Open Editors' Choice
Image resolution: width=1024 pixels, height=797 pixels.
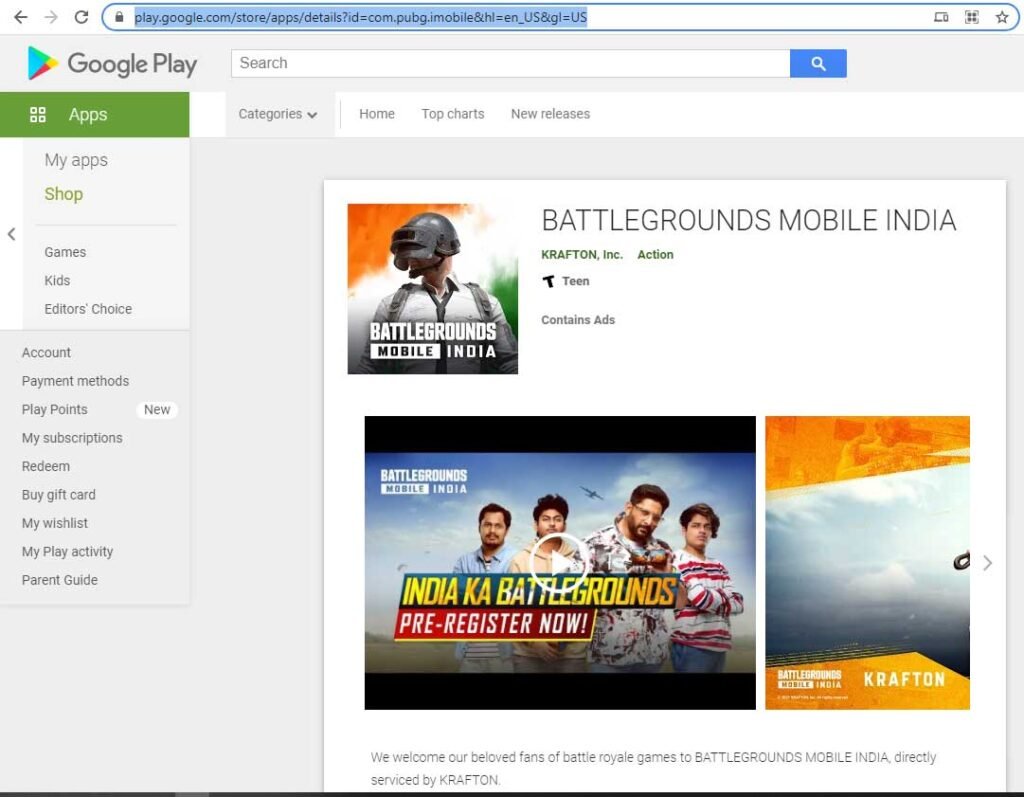tap(88, 309)
